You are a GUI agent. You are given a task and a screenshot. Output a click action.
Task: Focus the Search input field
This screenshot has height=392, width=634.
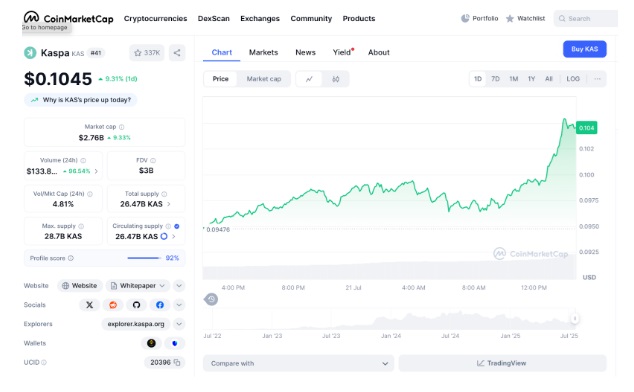tap(586, 19)
